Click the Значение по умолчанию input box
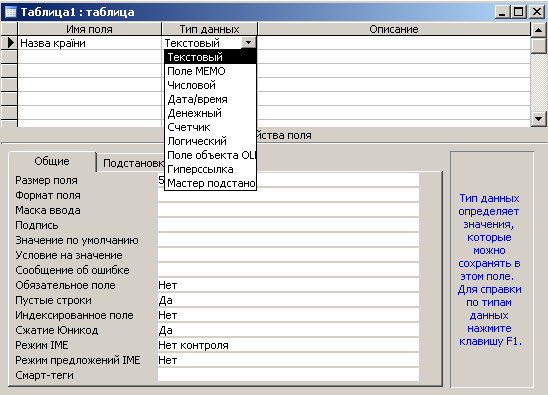548x395 pixels. click(288, 240)
